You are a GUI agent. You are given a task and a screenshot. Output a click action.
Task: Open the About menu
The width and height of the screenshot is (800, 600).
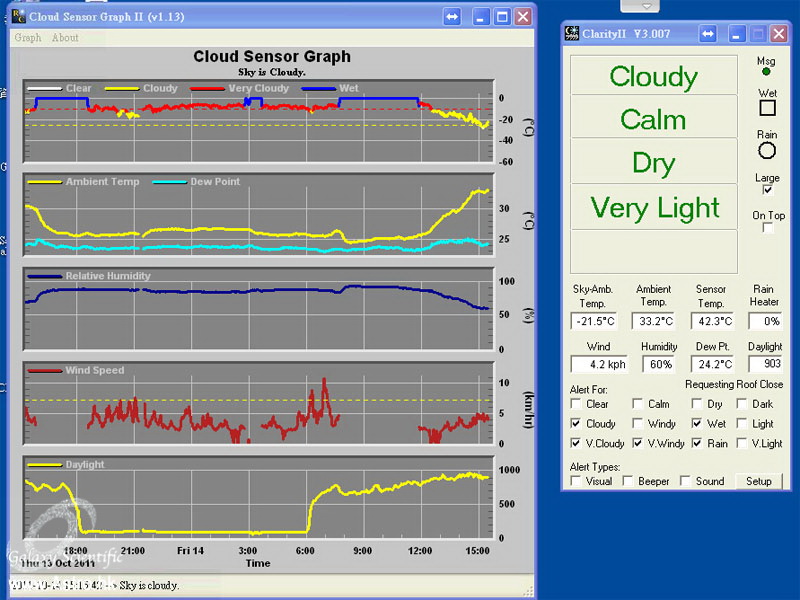click(65, 38)
